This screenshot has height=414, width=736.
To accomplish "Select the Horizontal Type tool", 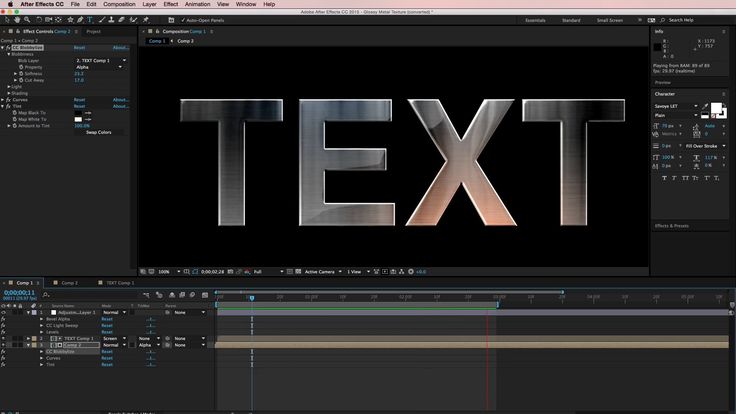I will (x=90, y=20).
